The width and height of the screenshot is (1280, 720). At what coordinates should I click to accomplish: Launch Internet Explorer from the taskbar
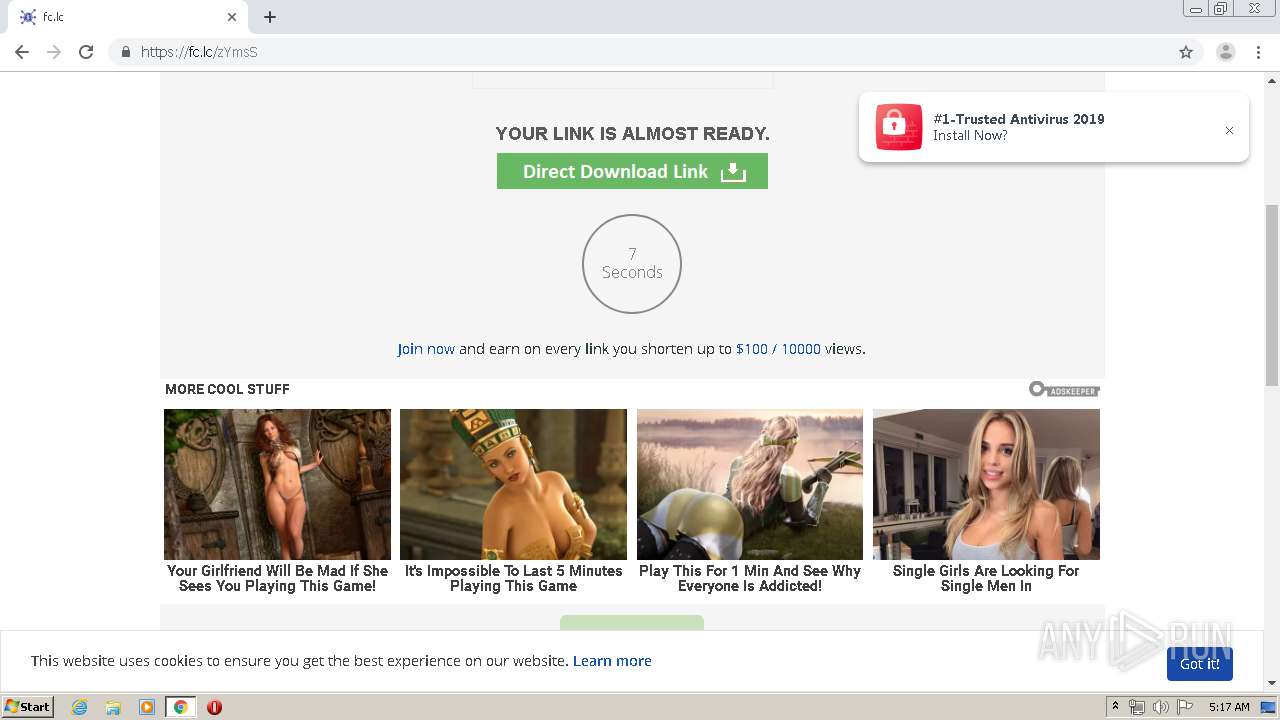pyautogui.click(x=80, y=707)
